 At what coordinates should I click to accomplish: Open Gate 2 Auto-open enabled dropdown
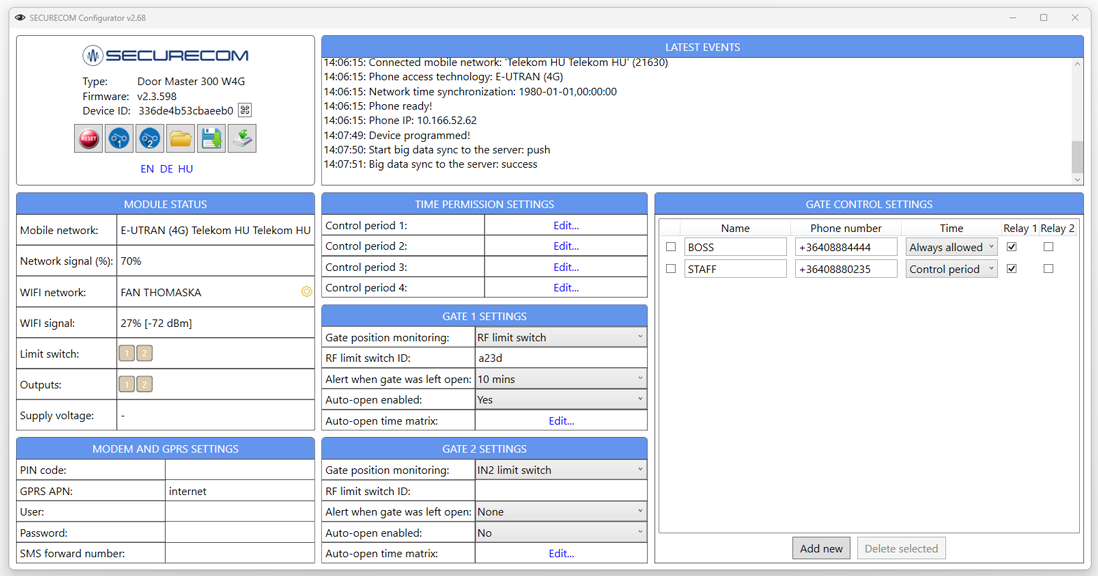[561, 533]
